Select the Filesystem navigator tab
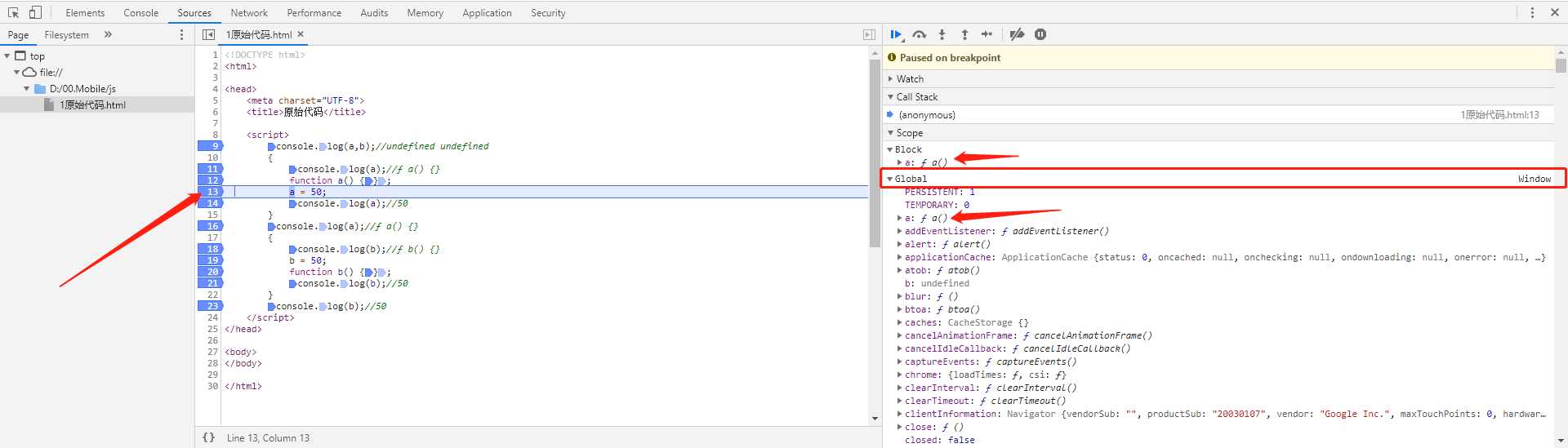The height and width of the screenshot is (448, 1568). pyautogui.click(x=66, y=35)
